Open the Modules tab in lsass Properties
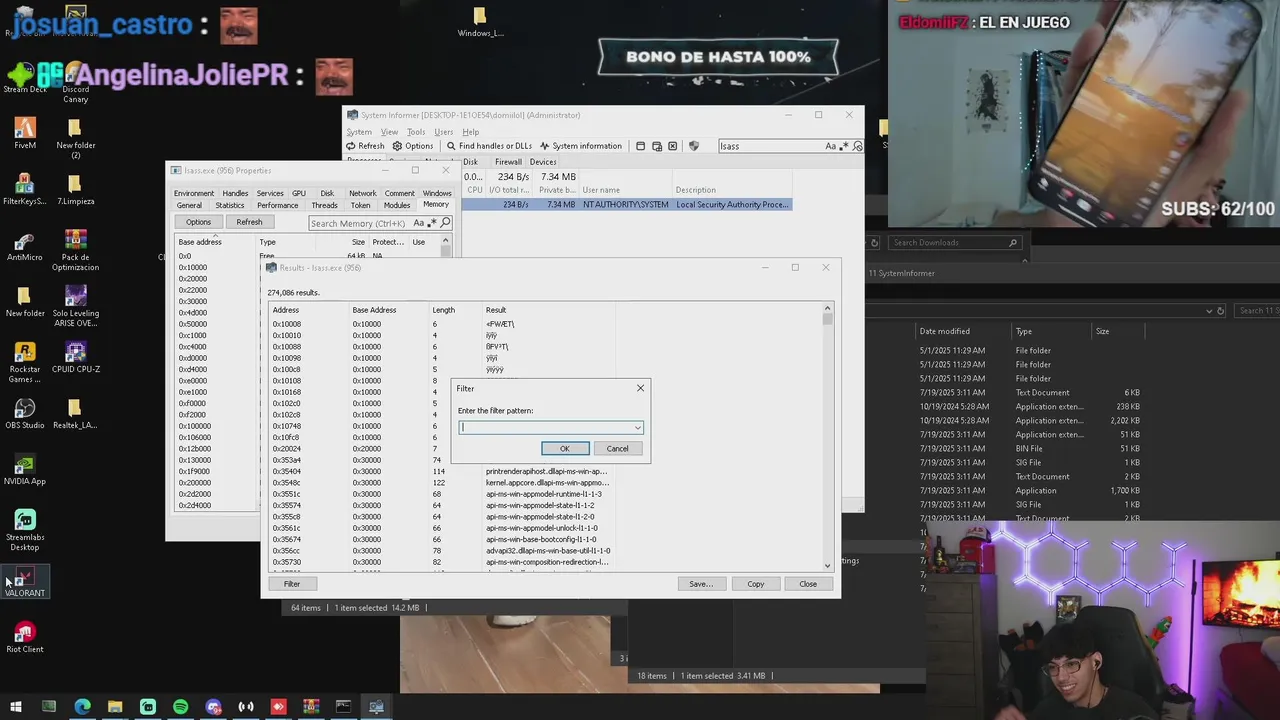The width and height of the screenshot is (1280, 720). (397, 205)
